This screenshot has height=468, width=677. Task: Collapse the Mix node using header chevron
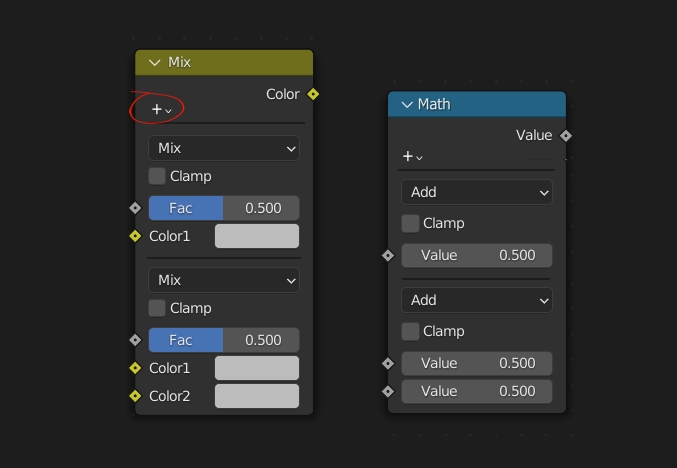pyautogui.click(x=155, y=63)
